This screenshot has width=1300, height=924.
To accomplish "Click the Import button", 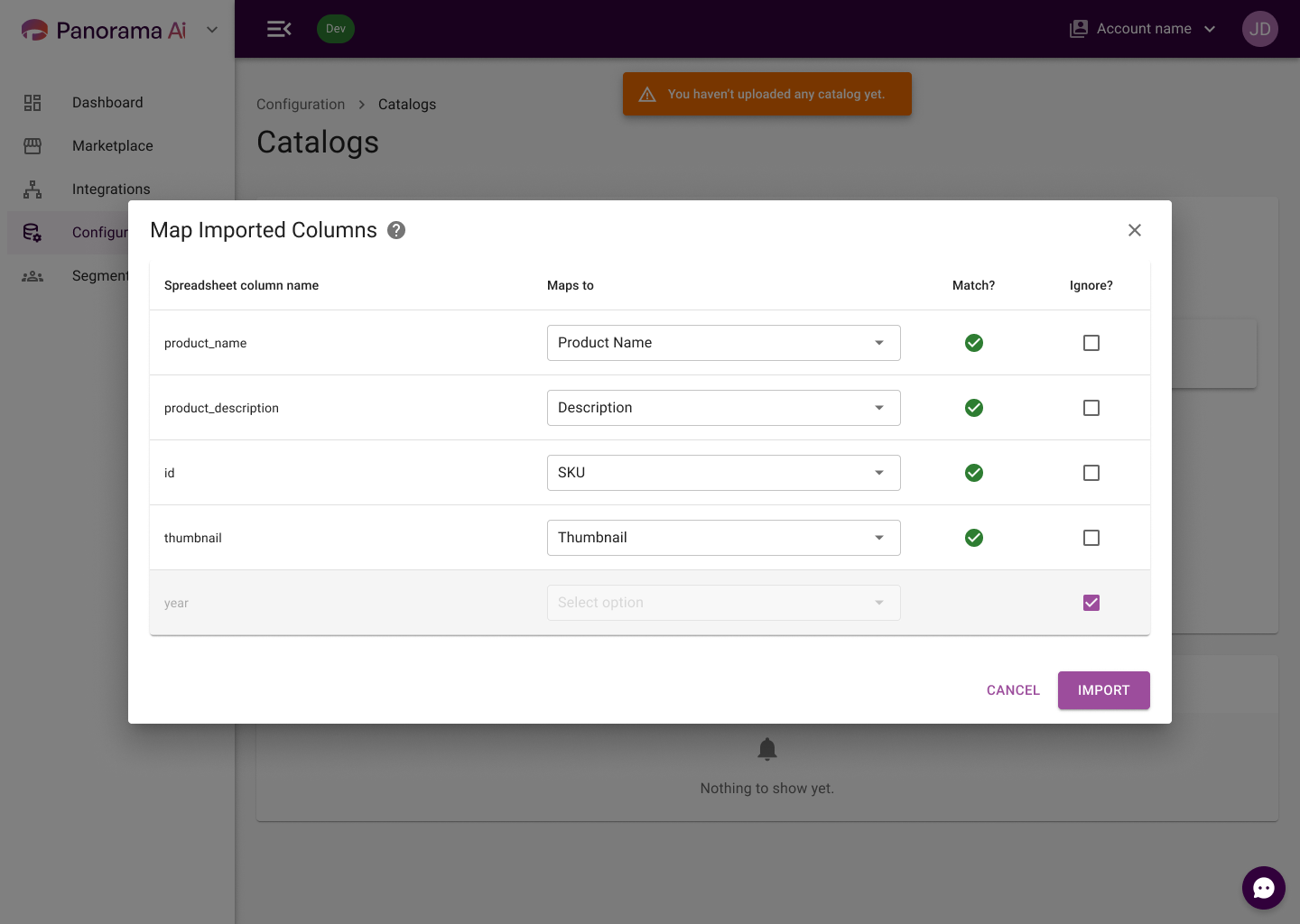I will click(1104, 690).
